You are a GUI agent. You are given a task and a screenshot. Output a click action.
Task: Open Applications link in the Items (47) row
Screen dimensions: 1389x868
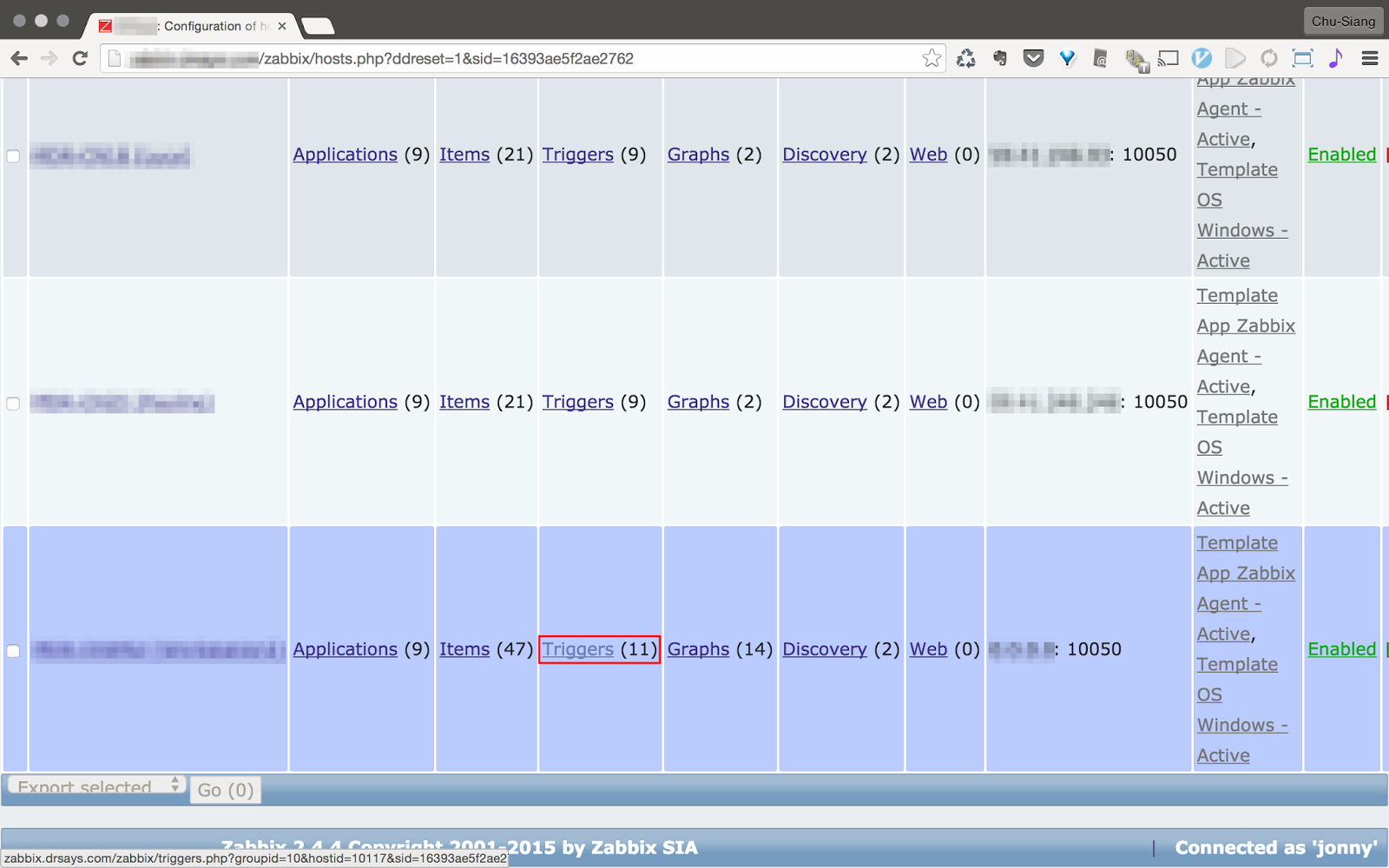pyautogui.click(x=345, y=649)
